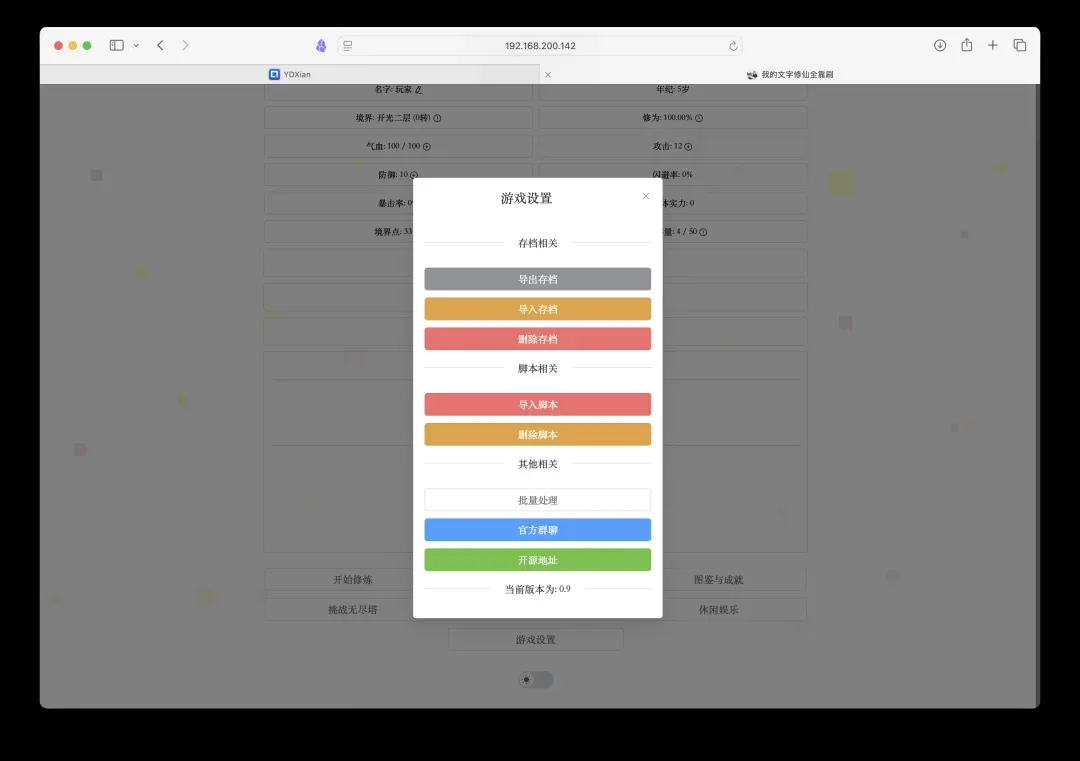Open 批量处理 in settings
The height and width of the screenshot is (761, 1080).
pyautogui.click(x=537, y=500)
